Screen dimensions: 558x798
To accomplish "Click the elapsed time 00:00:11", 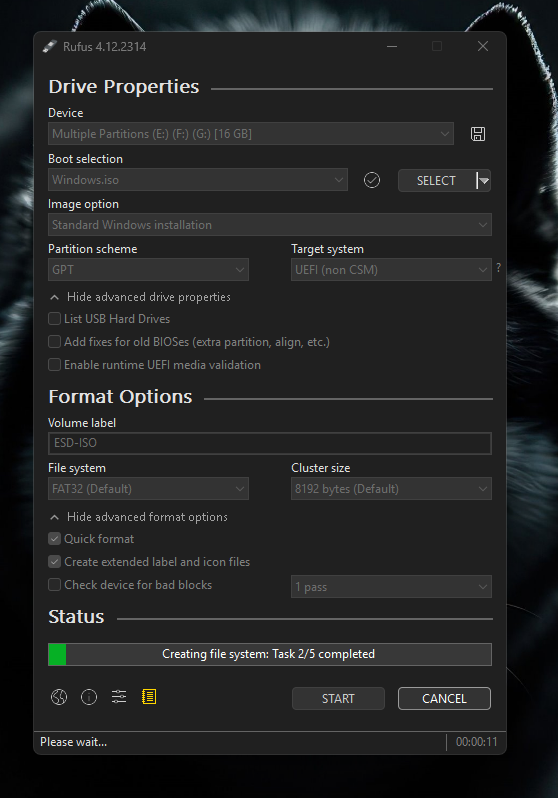I will coord(477,742).
